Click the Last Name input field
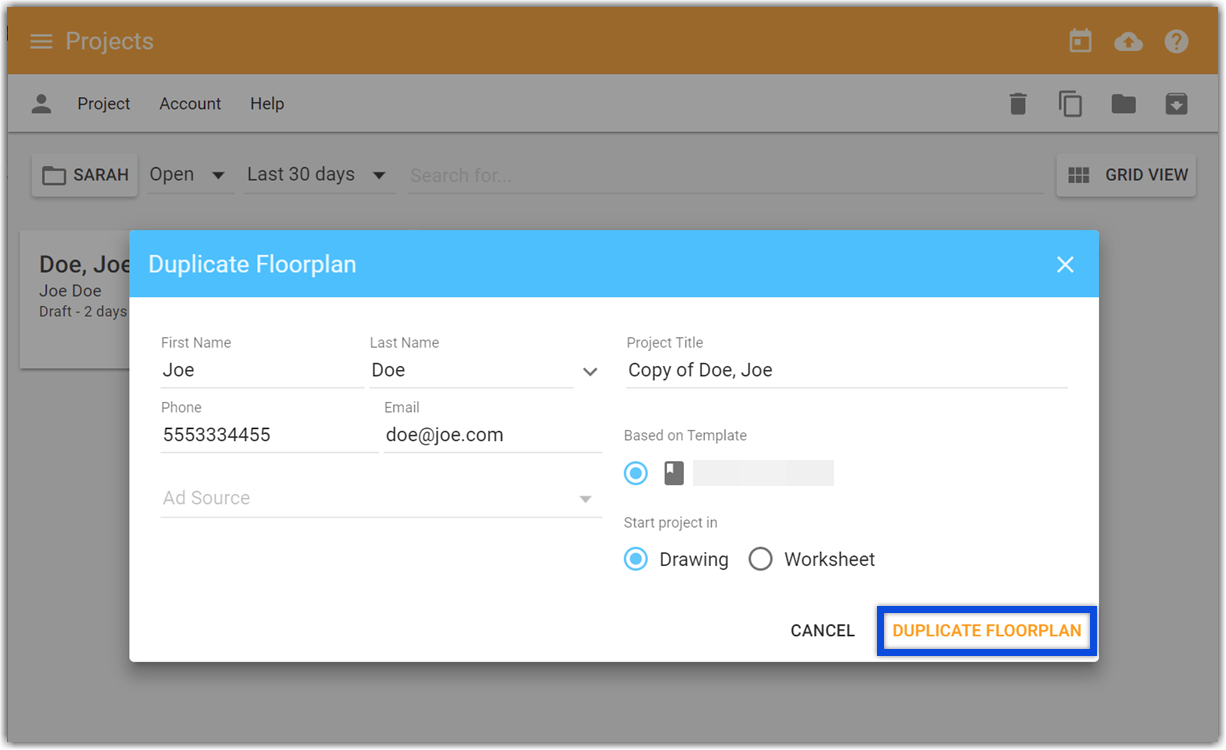Image resolution: width=1226 pixels, height=750 pixels. tap(471, 370)
